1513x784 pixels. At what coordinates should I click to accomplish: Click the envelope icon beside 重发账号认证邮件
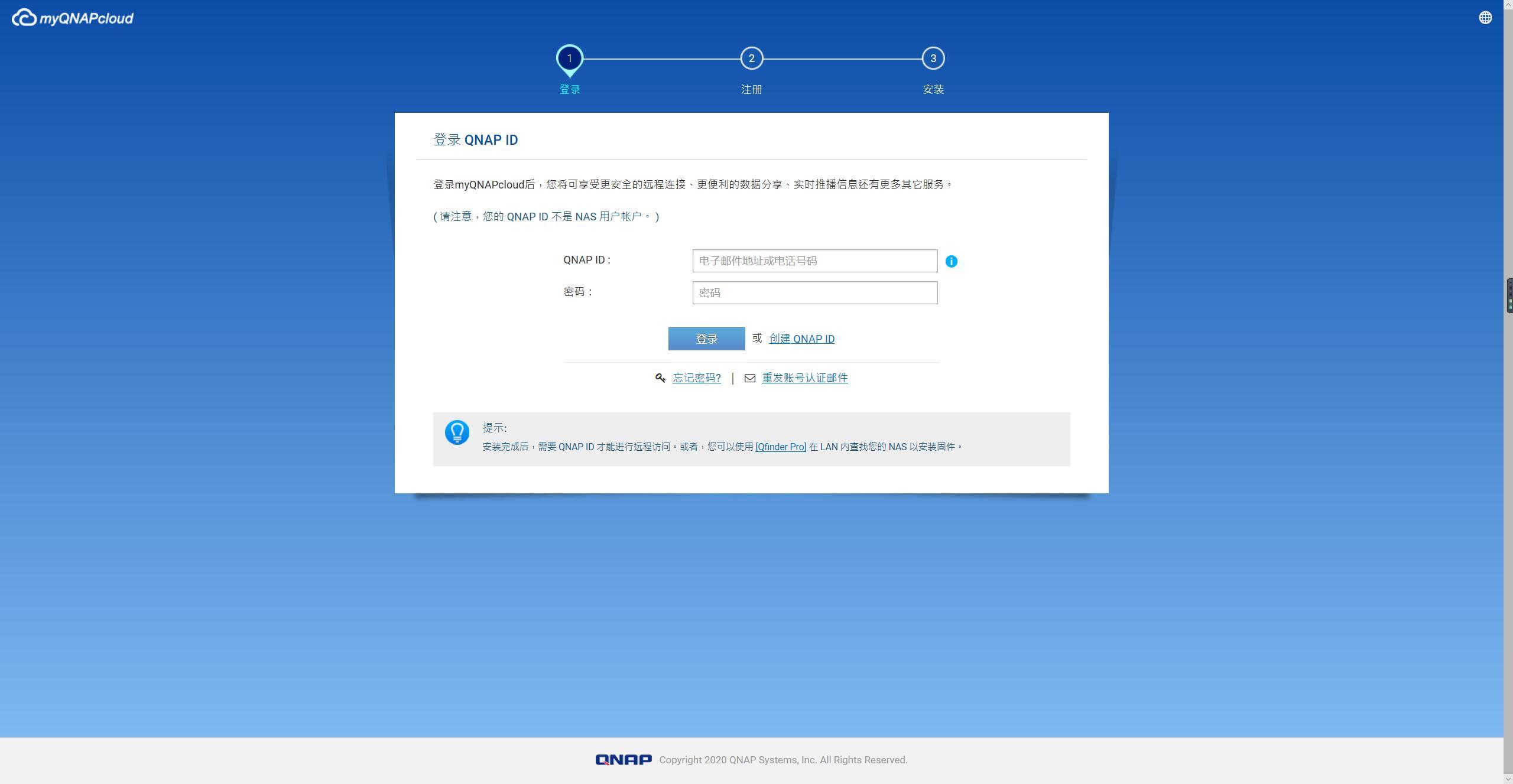(x=749, y=378)
